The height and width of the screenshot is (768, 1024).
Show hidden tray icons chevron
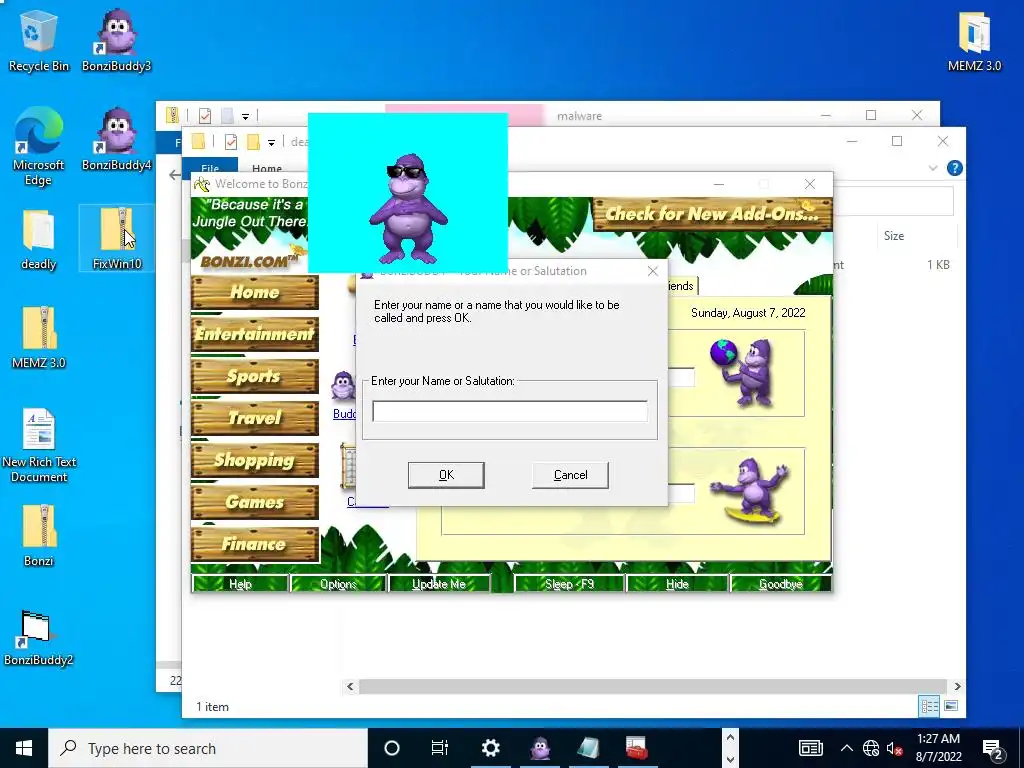[x=846, y=748]
